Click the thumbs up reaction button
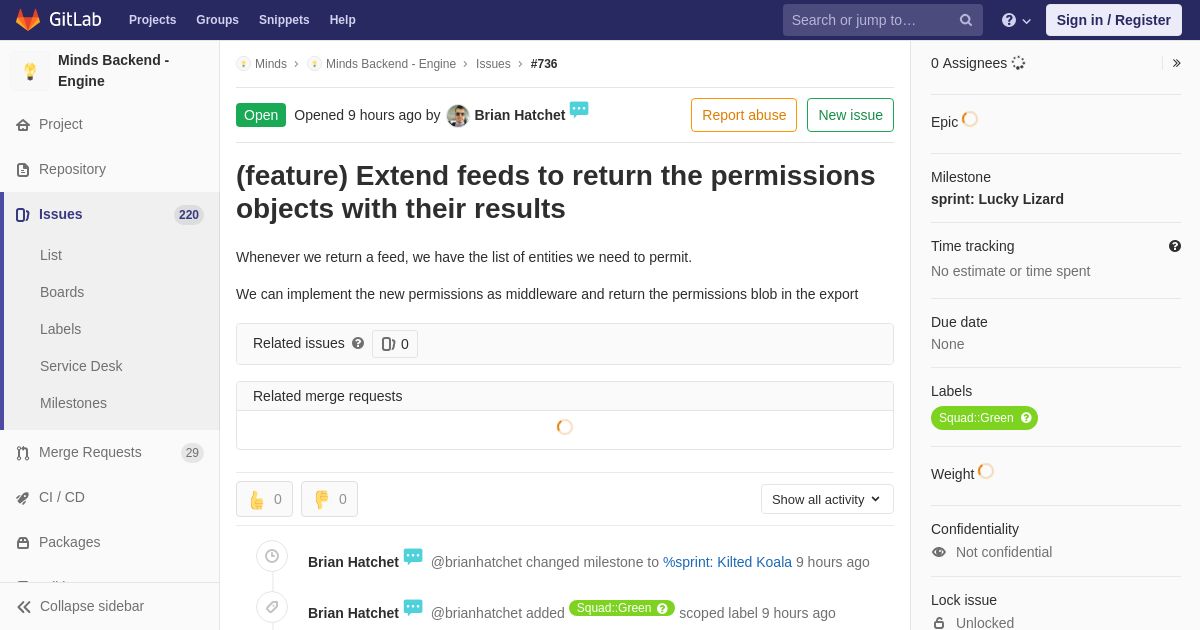The image size is (1200, 630). 264,499
